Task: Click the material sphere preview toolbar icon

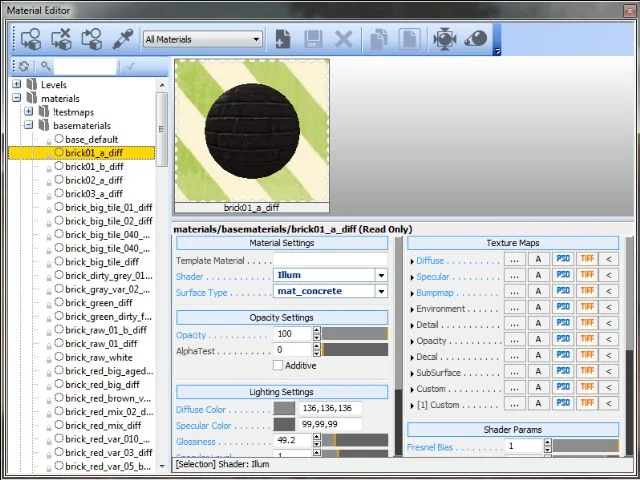Action: (476, 40)
